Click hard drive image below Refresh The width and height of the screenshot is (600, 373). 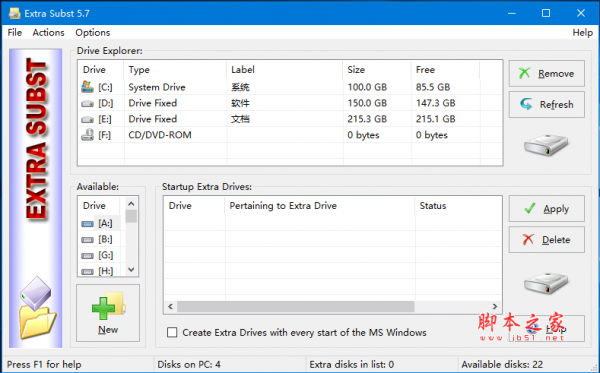546,145
